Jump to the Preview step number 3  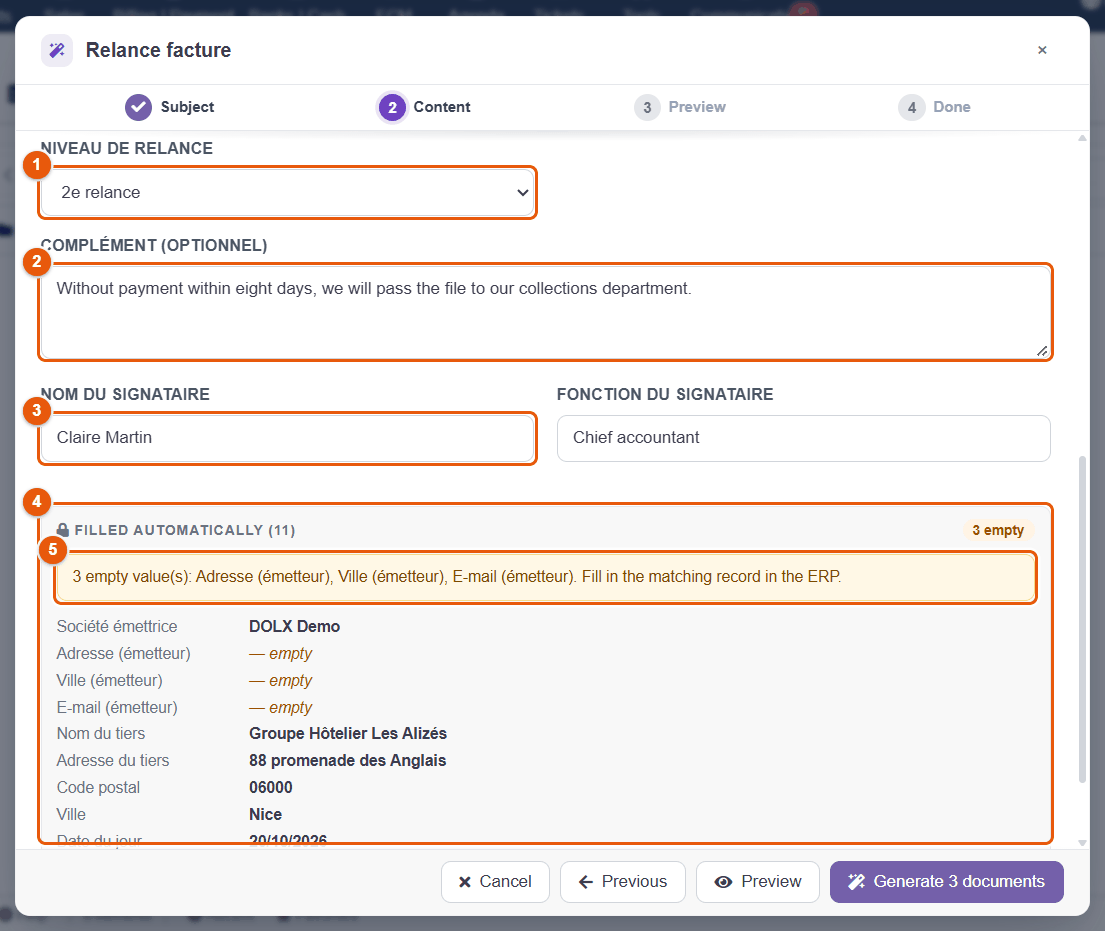click(680, 107)
